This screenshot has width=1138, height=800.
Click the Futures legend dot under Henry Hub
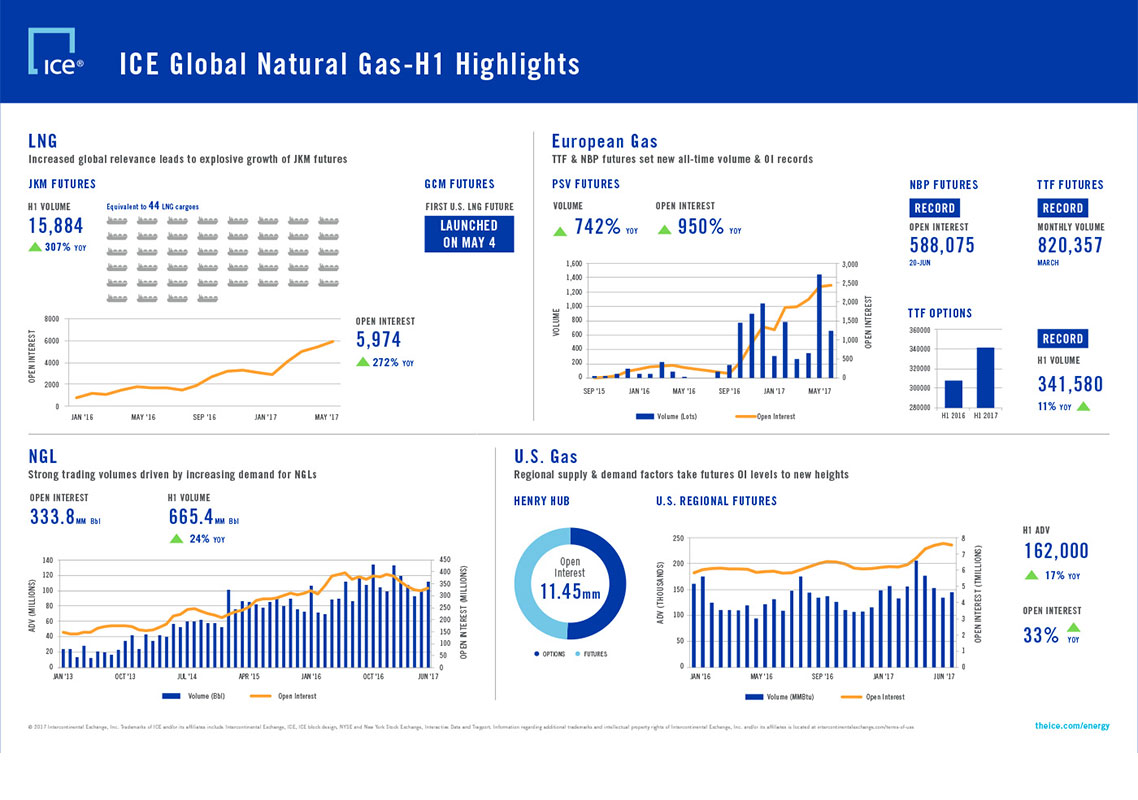click(577, 654)
